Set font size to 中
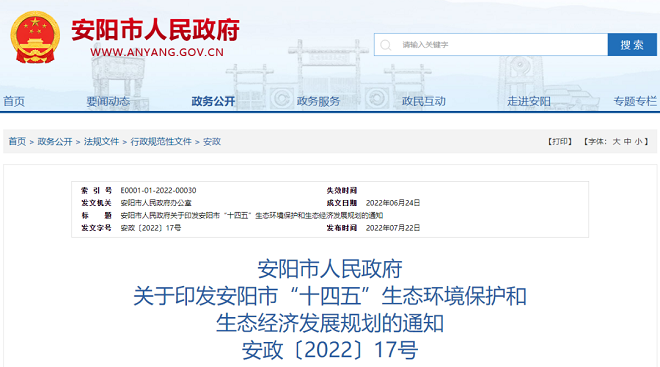The image size is (660, 367). pyautogui.click(x=628, y=141)
